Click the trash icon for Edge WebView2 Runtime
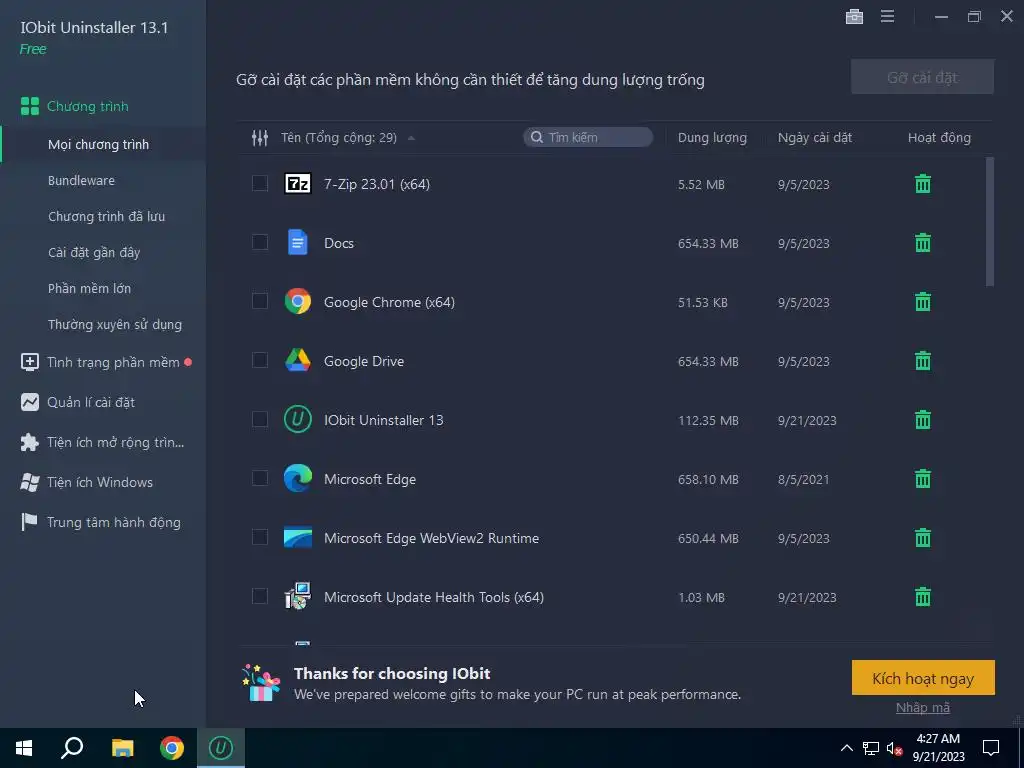 point(923,538)
